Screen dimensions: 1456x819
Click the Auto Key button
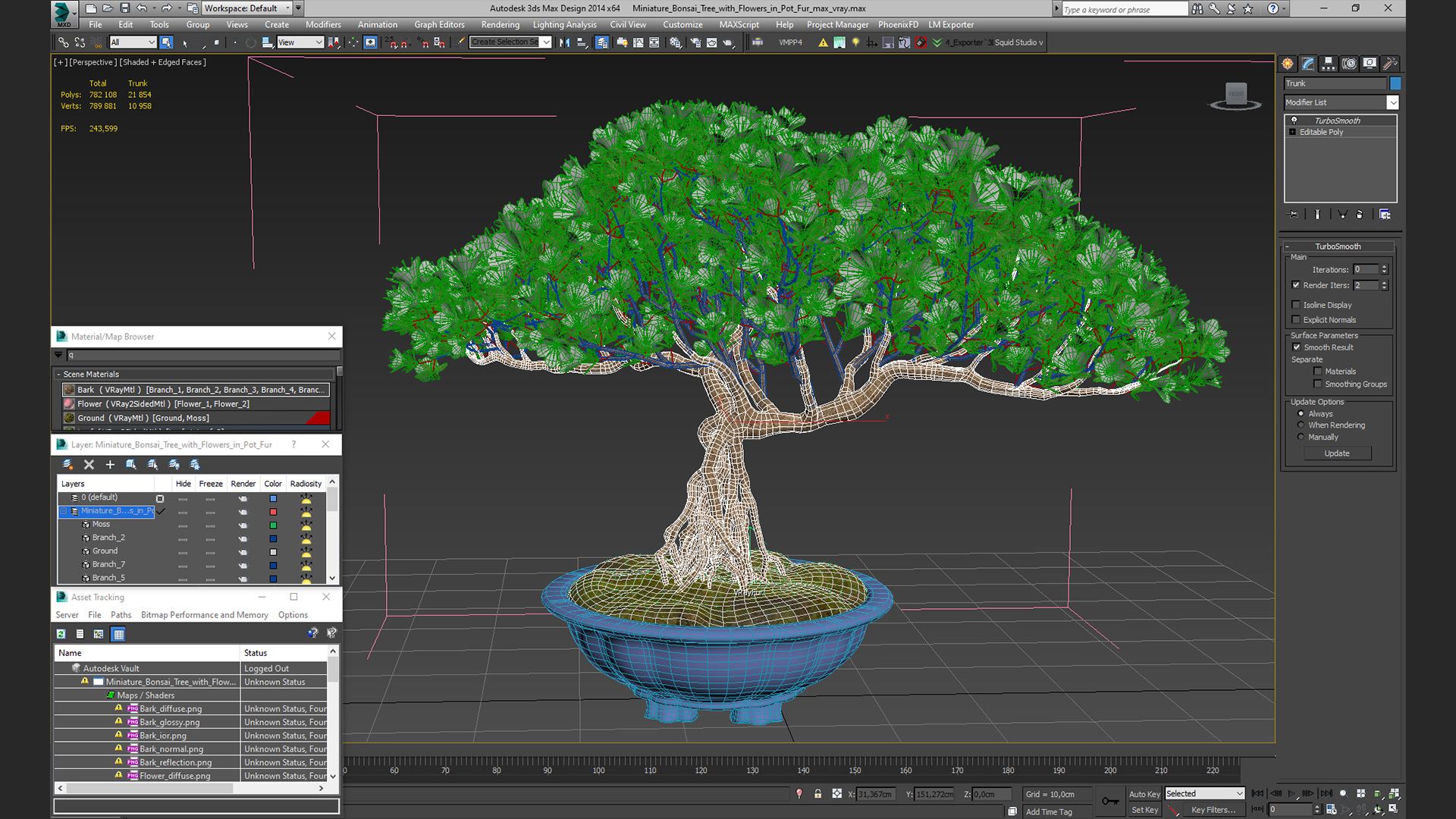(1144, 794)
